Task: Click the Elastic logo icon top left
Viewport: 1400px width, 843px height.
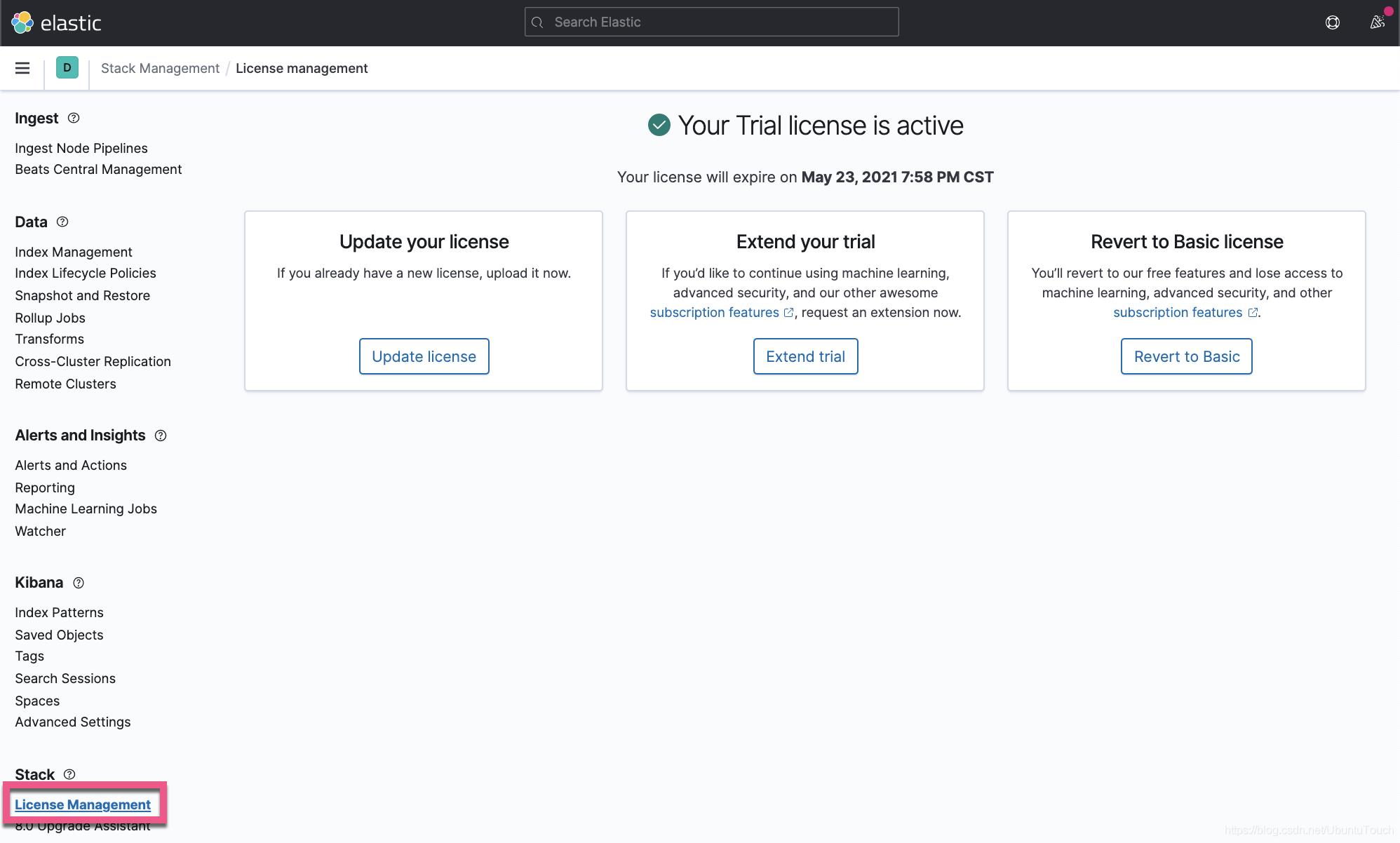Action: [21, 22]
